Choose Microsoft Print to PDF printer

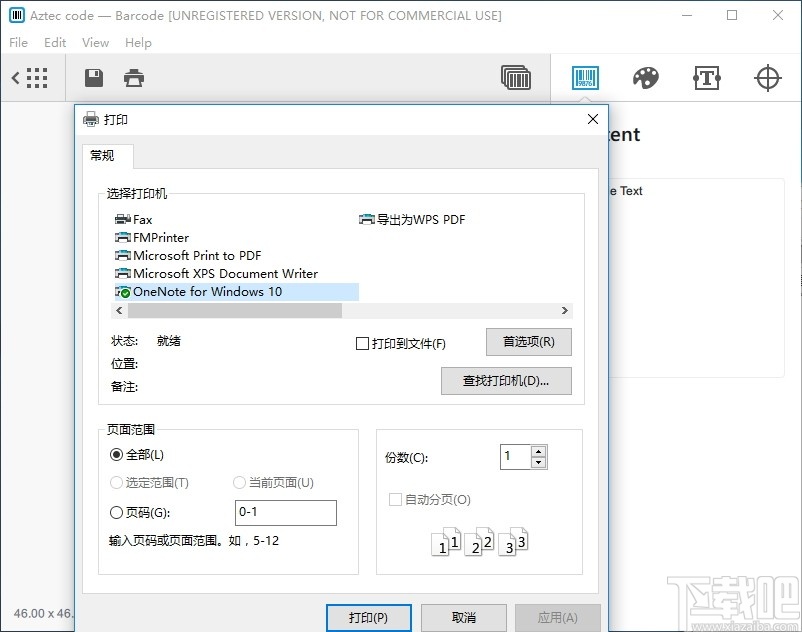[188, 256]
